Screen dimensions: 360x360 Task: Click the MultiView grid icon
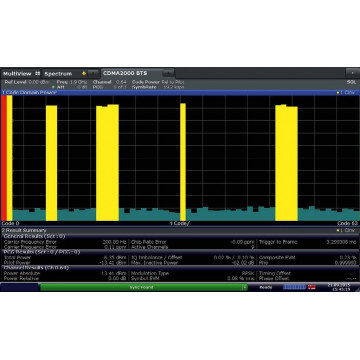[x=37, y=74]
